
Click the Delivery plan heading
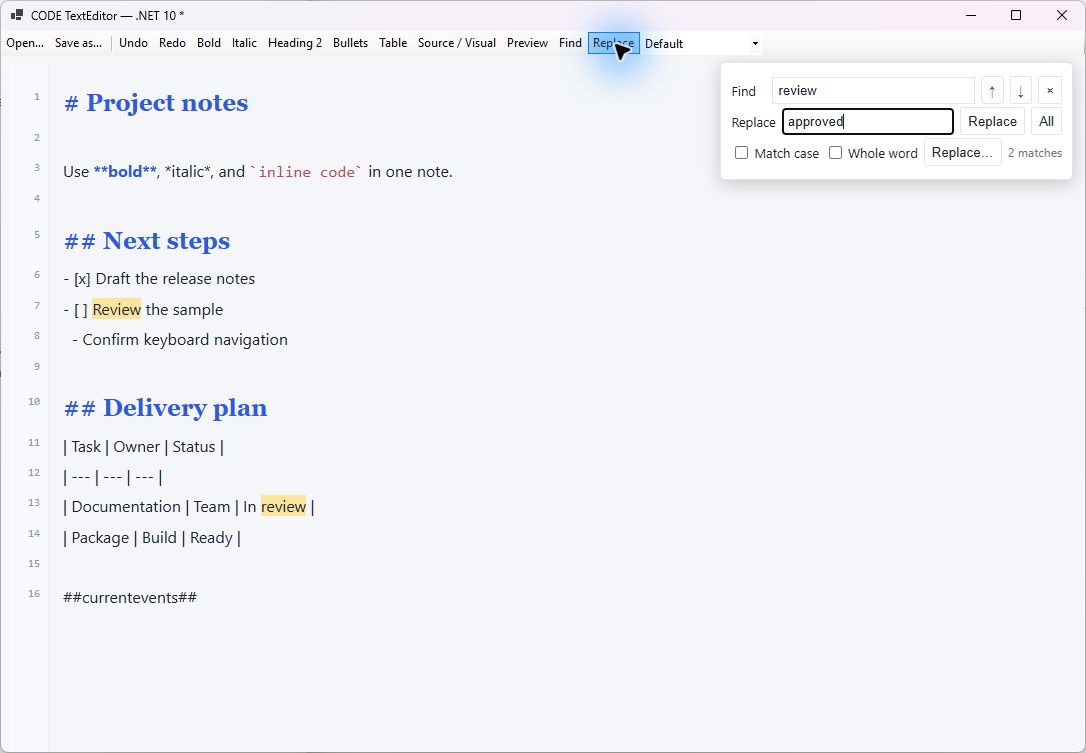point(166,408)
